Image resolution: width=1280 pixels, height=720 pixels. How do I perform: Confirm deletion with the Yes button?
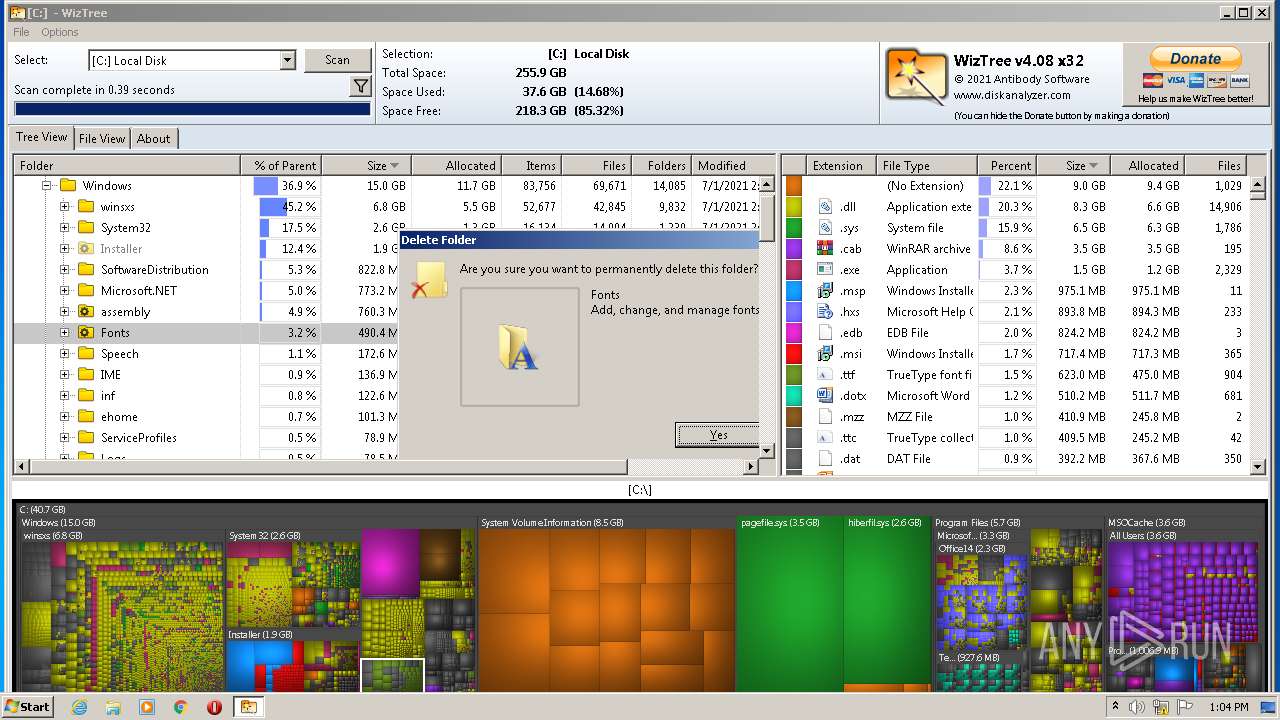coord(718,434)
